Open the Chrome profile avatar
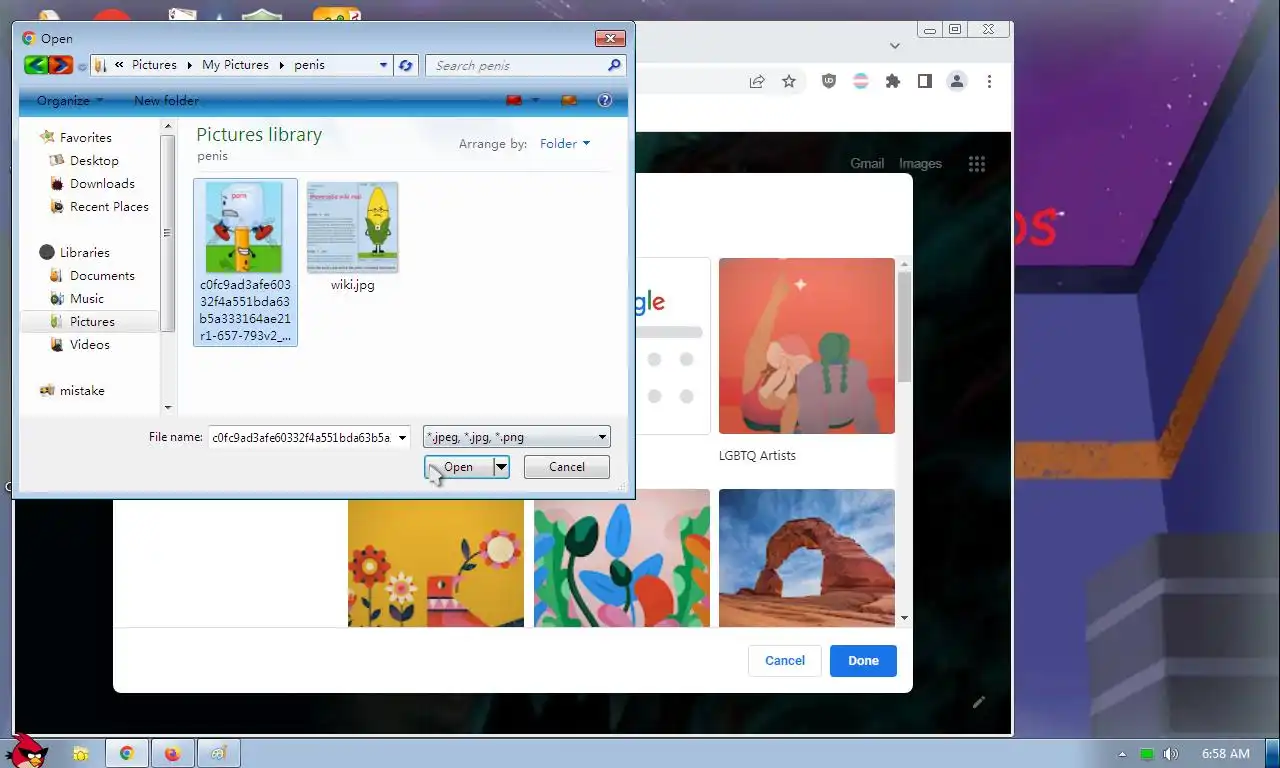The image size is (1280, 768). coord(957,82)
